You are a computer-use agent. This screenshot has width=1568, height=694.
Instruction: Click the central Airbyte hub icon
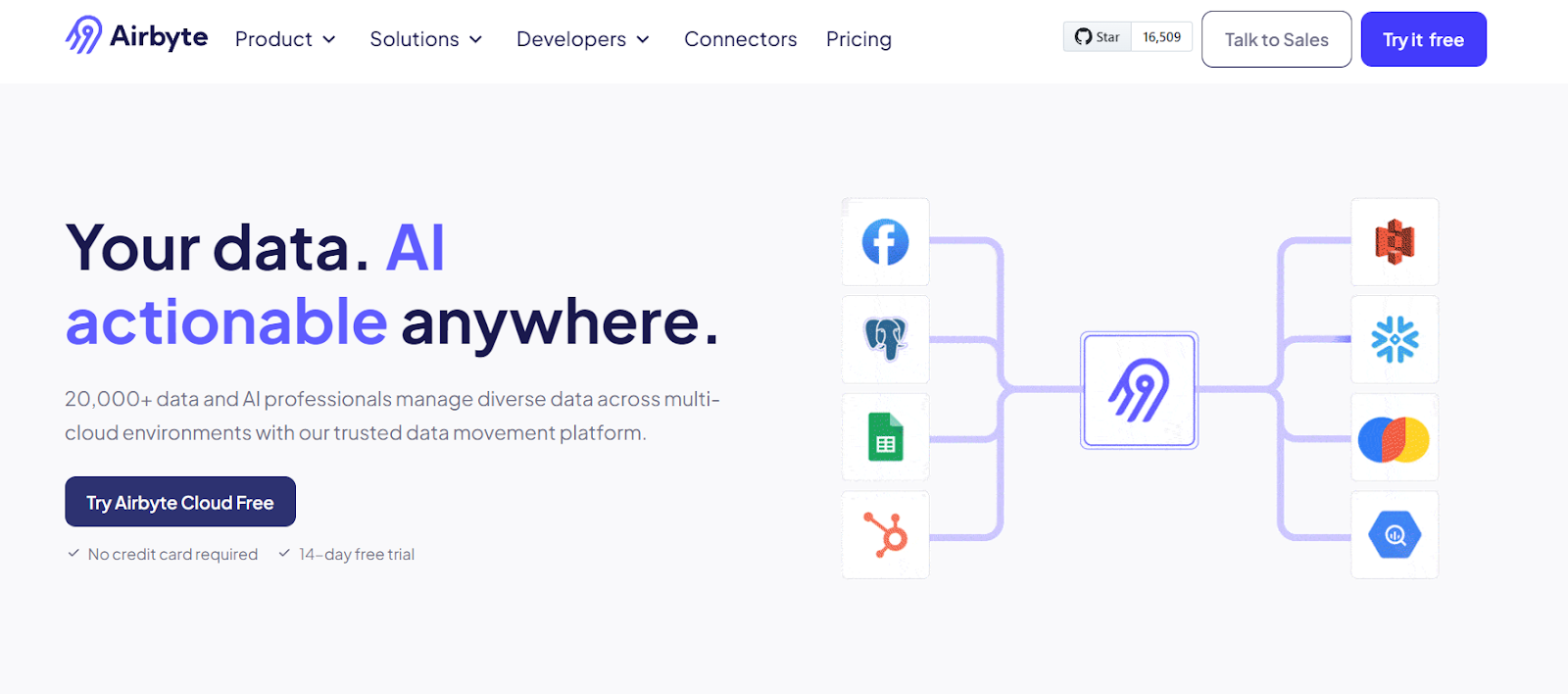pyautogui.click(x=1139, y=390)
